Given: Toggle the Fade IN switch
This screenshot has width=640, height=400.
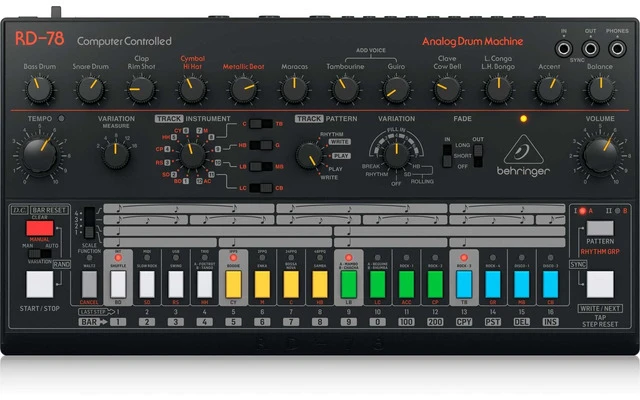Looking at the screenshot, I should point(447,156).
